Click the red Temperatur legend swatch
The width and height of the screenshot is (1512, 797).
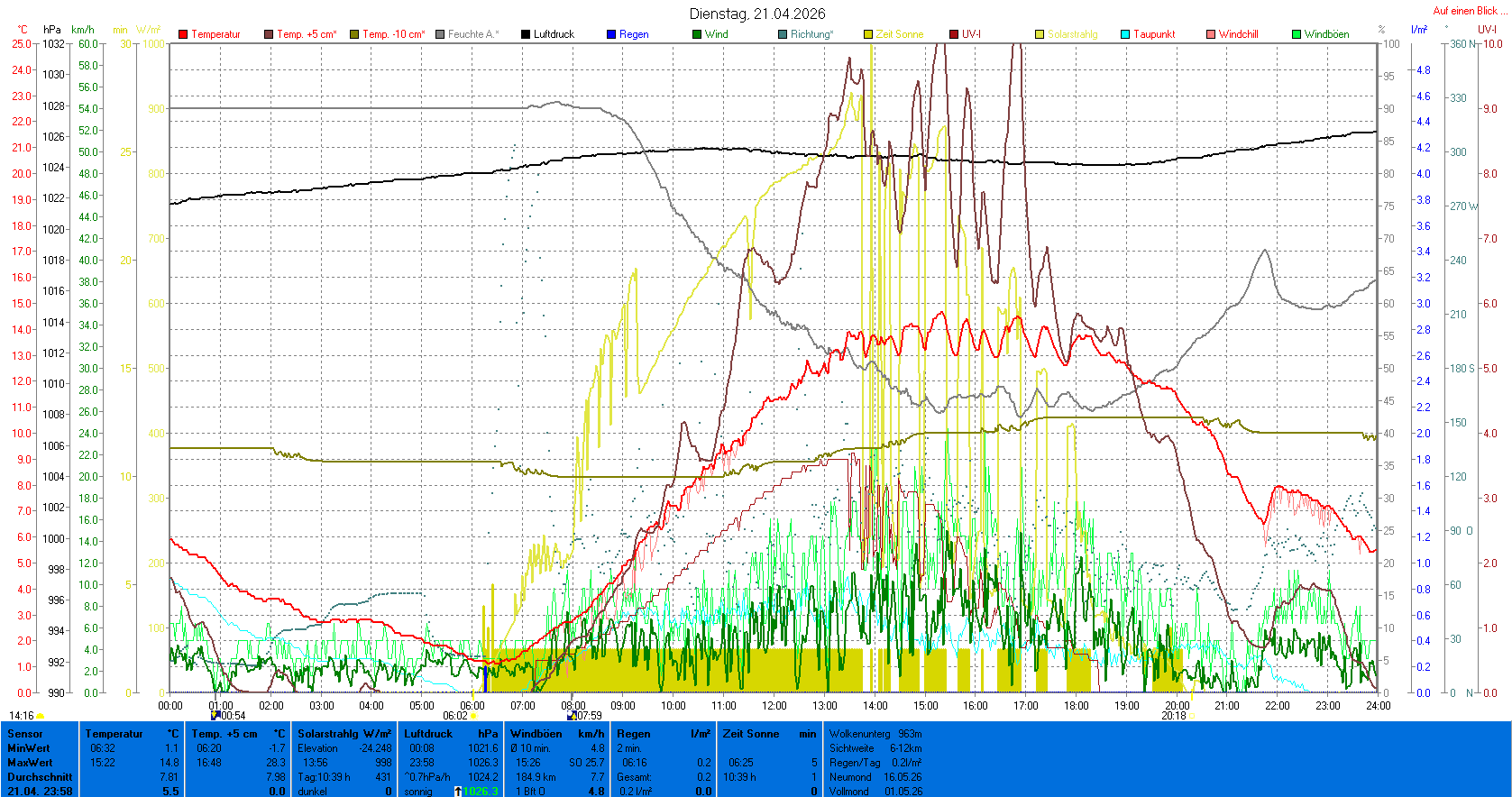point(183,34)
